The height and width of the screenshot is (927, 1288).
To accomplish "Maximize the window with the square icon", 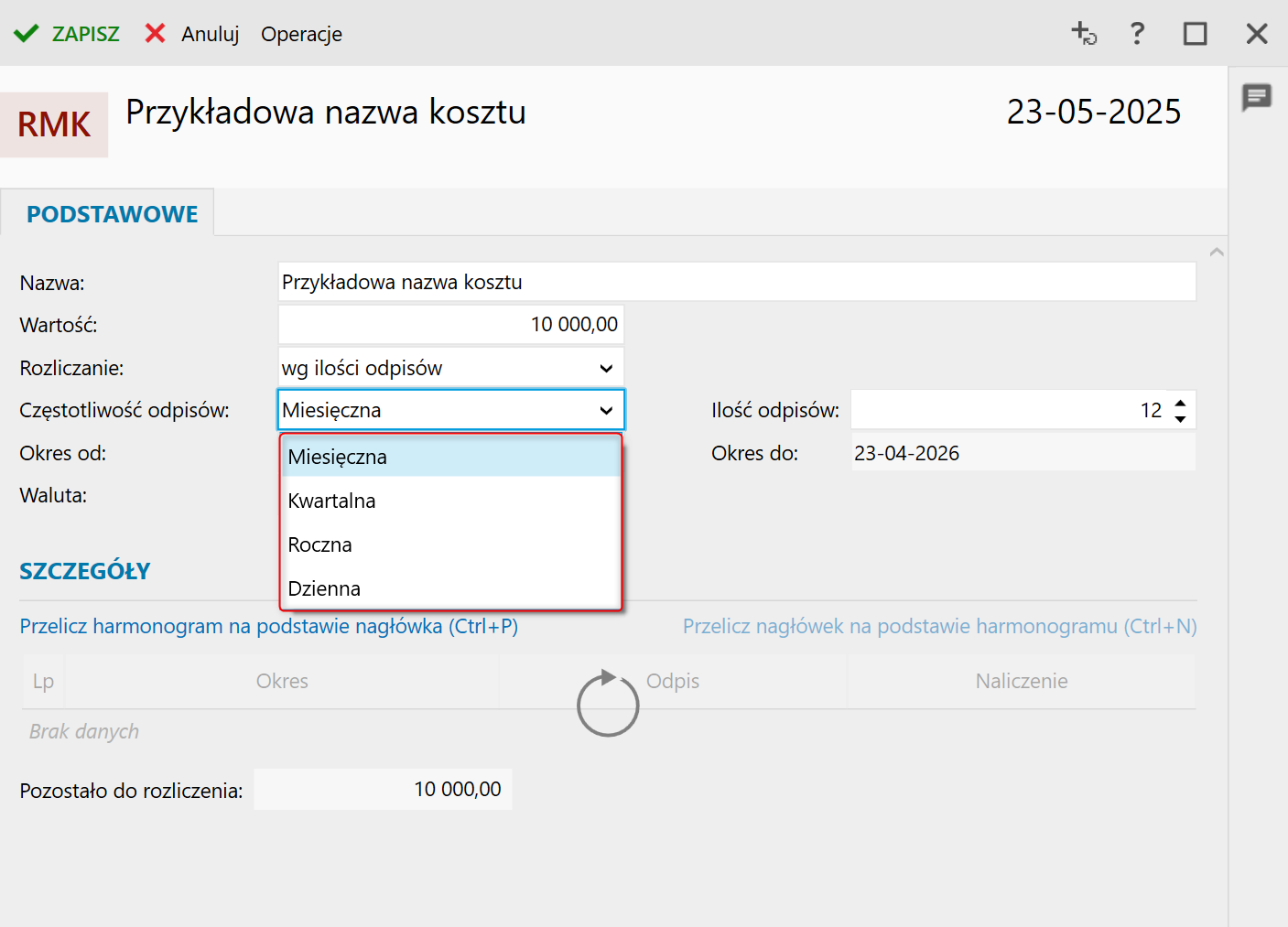I will (x=1196, y=34).
